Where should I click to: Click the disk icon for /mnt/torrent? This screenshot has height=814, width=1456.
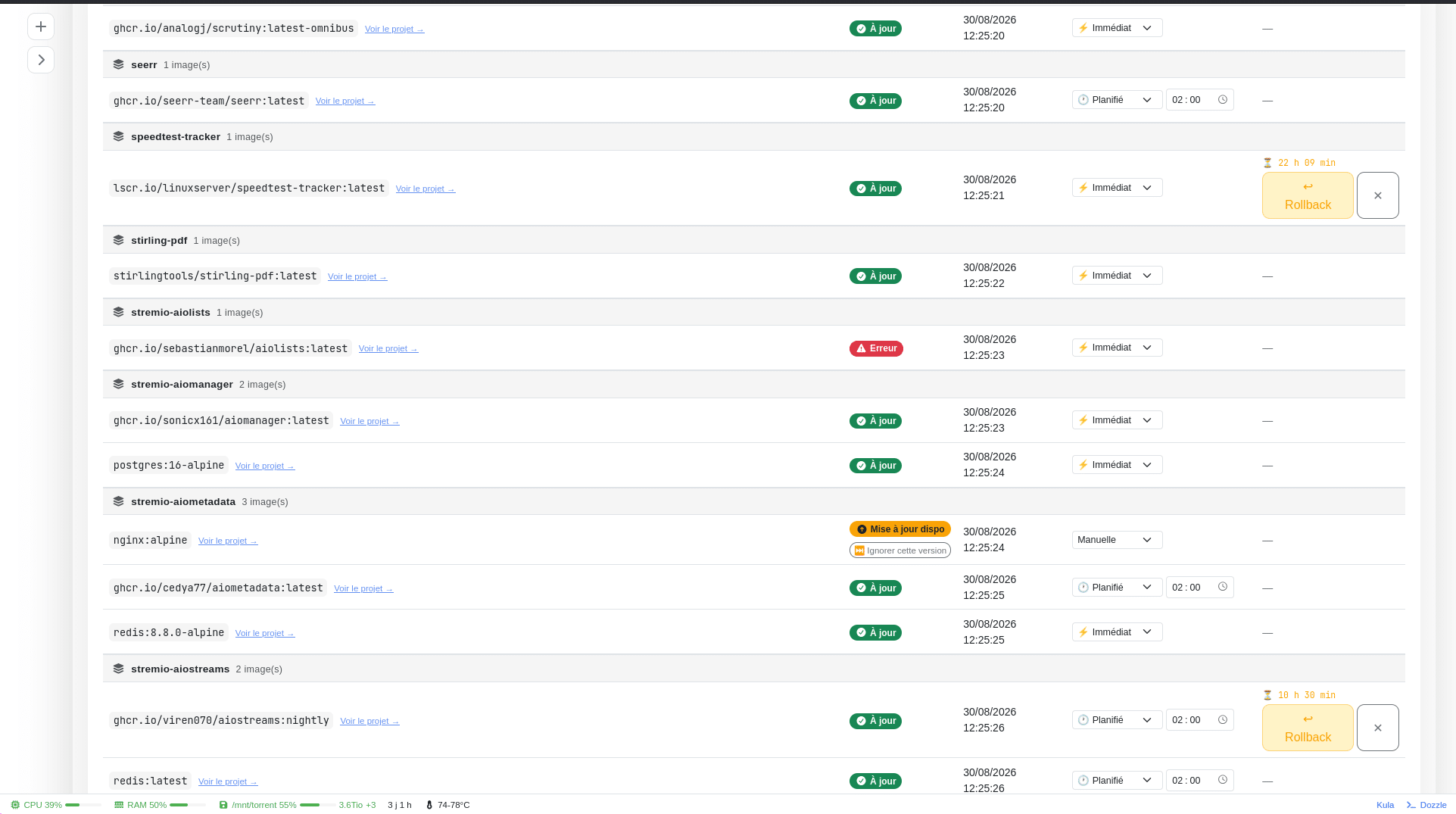[223, 805]
